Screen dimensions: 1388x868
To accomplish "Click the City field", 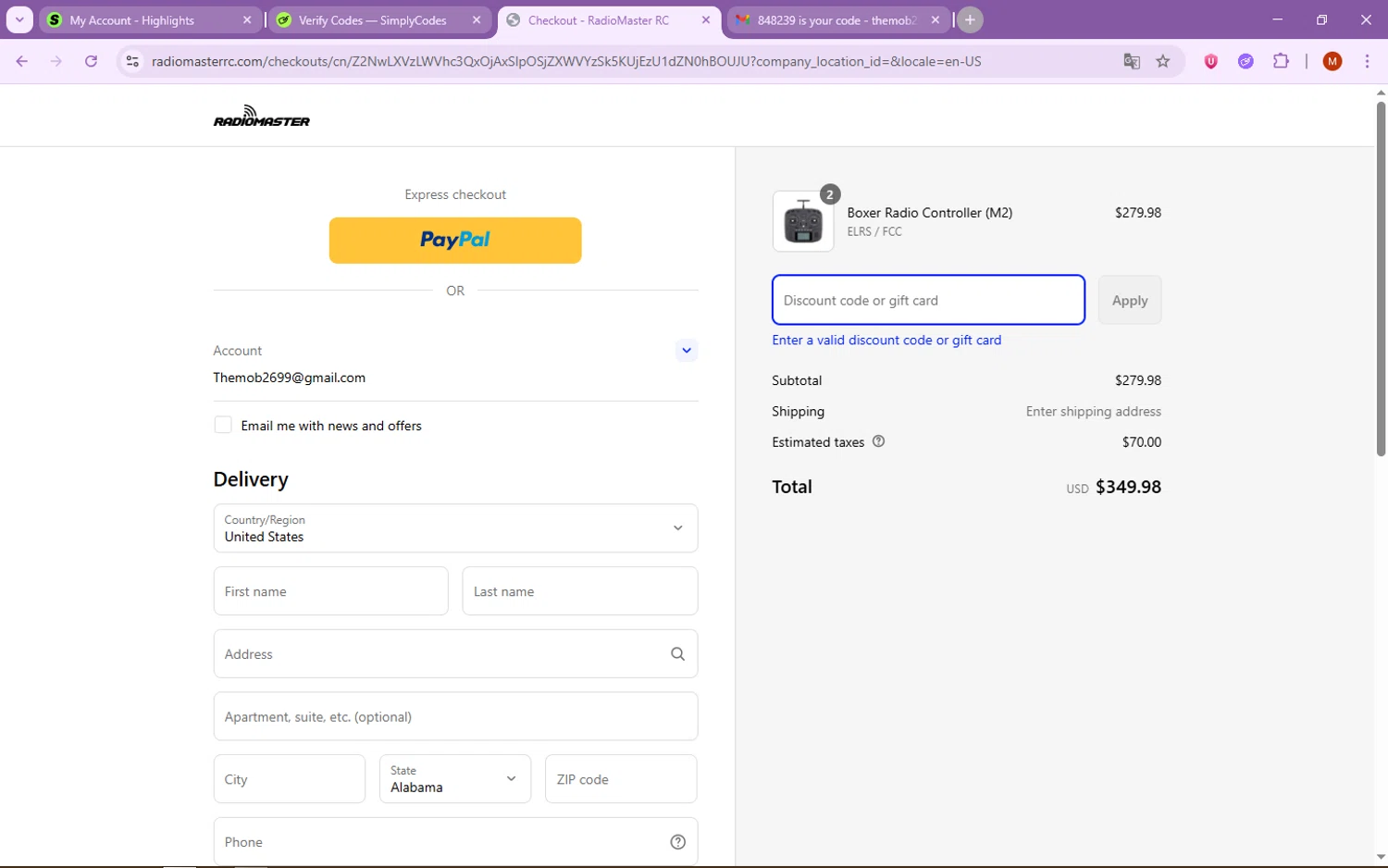I will click(x=290, y=779).
